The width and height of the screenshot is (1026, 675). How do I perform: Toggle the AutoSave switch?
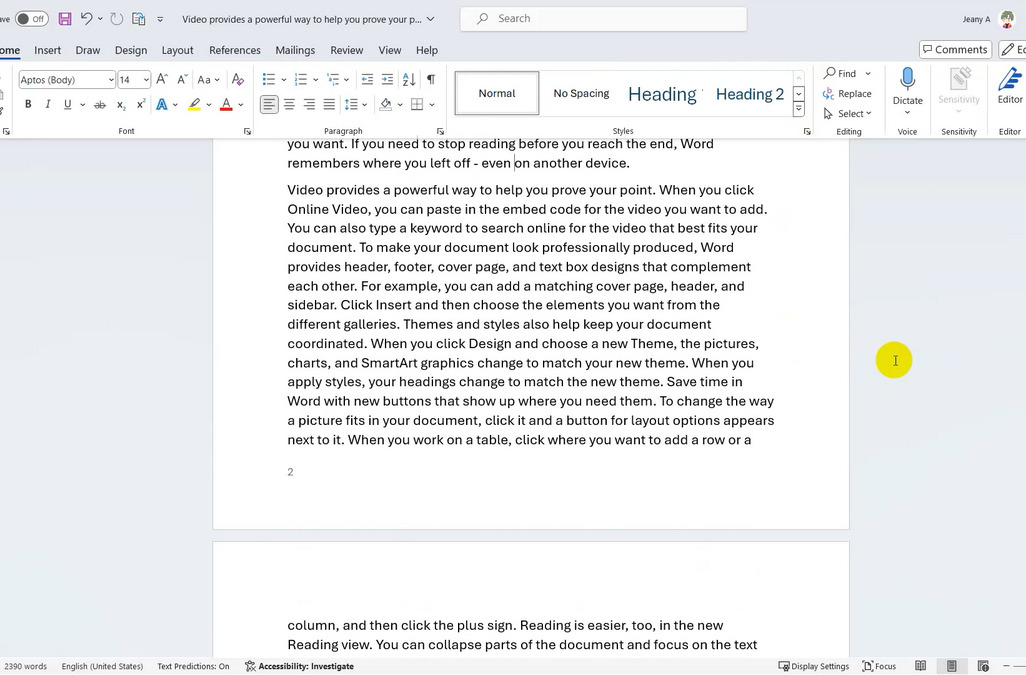[31, 19]
